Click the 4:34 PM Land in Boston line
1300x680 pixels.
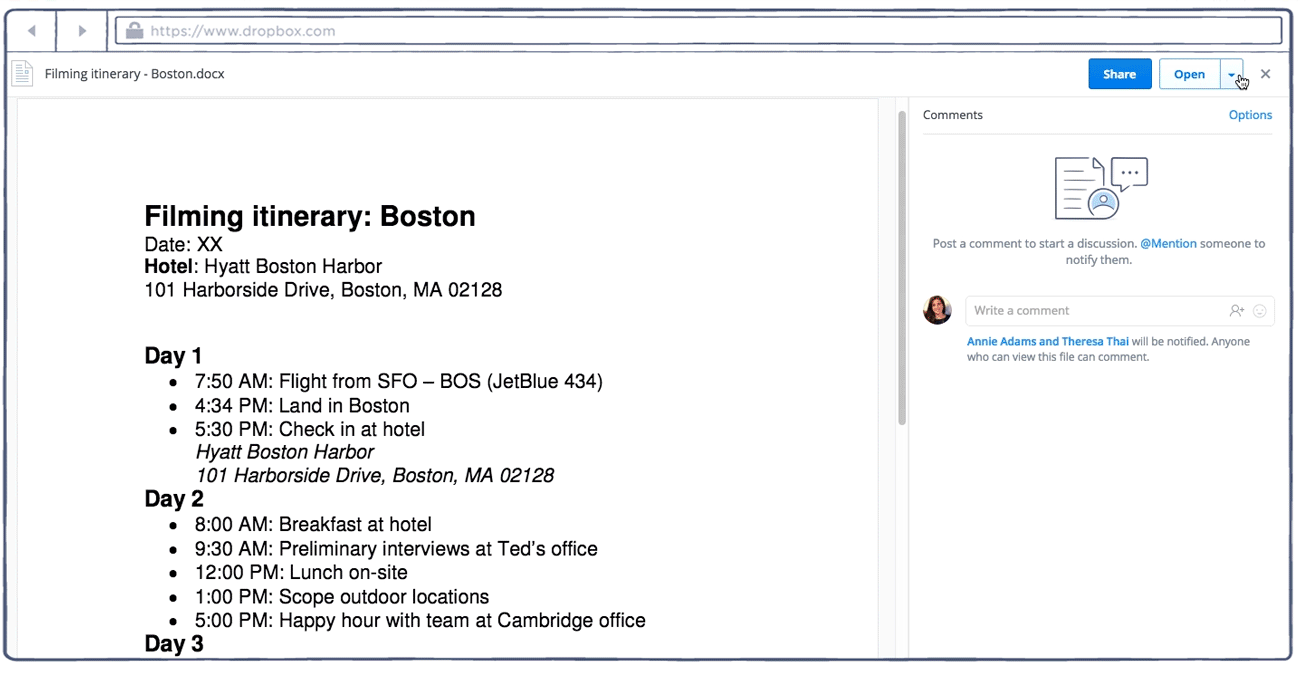302,405
